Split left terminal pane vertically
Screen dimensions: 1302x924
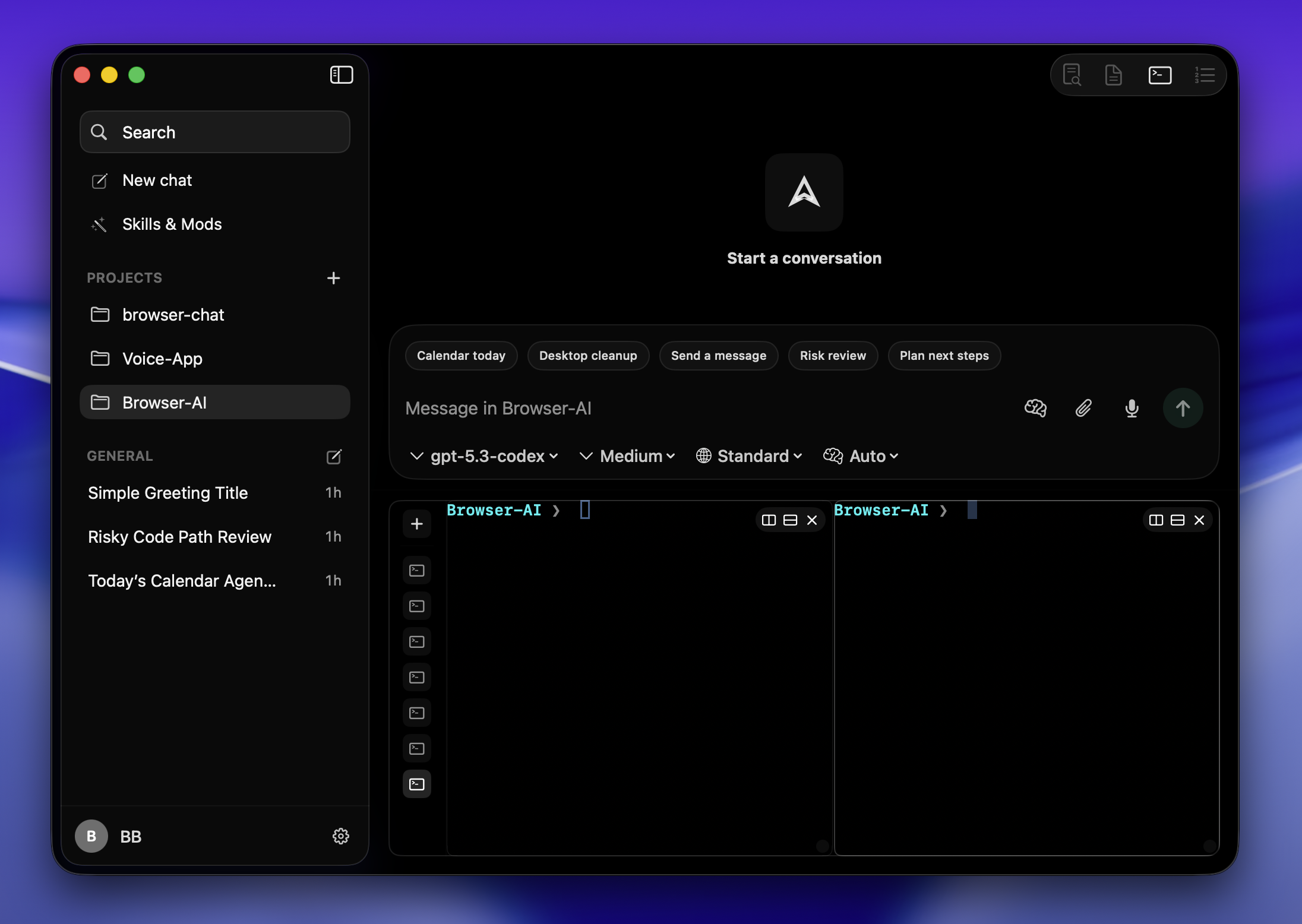click(769, 520)
